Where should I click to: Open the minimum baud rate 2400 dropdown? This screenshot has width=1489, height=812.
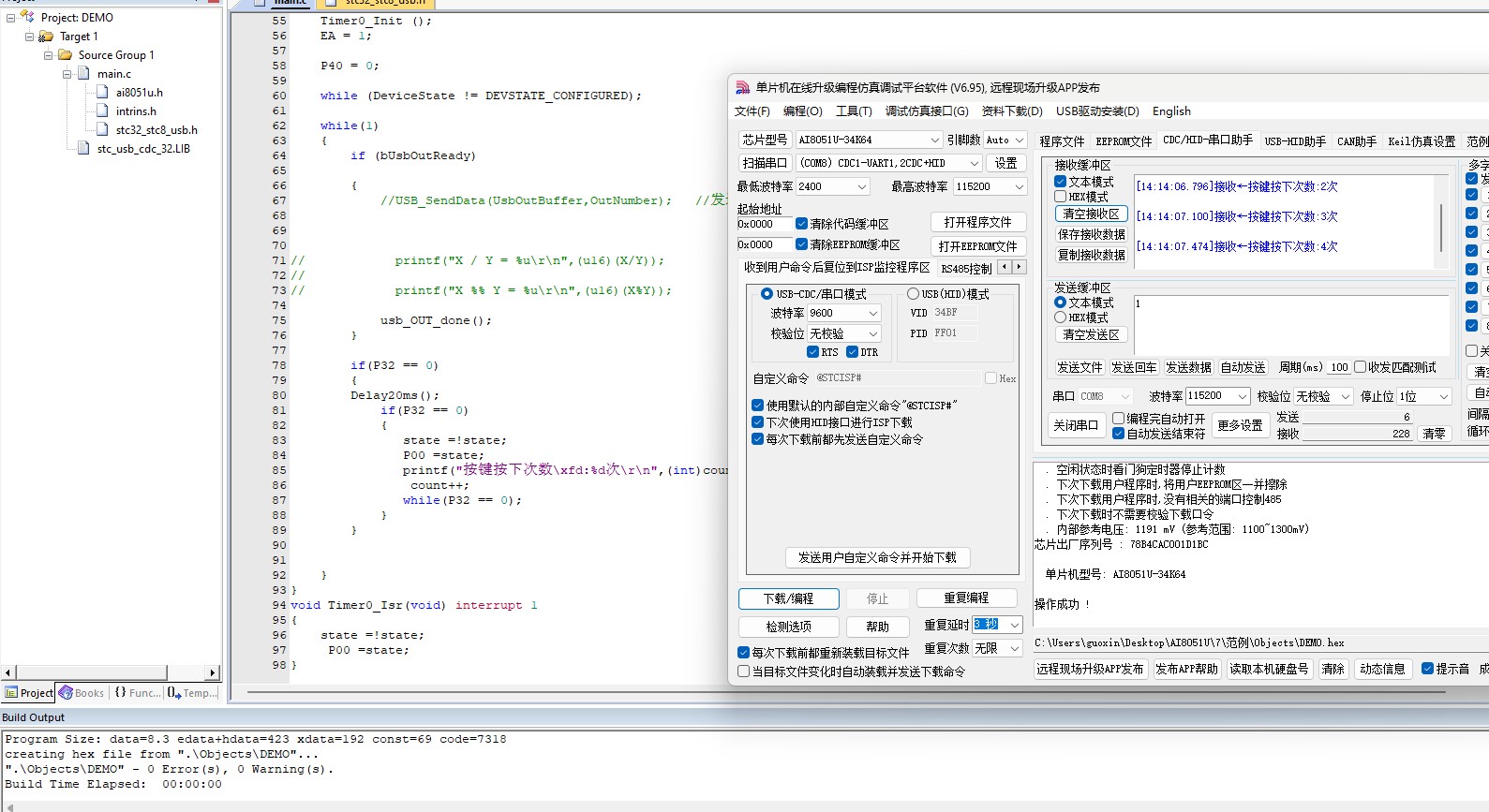tap(862, 186)
